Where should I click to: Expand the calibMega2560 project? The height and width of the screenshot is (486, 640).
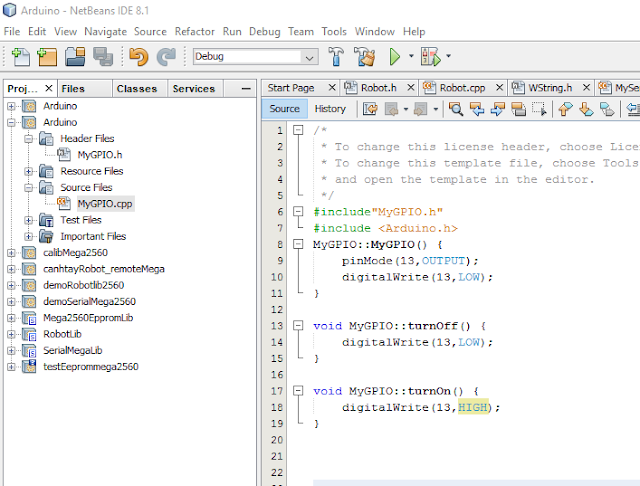point(11,253)
